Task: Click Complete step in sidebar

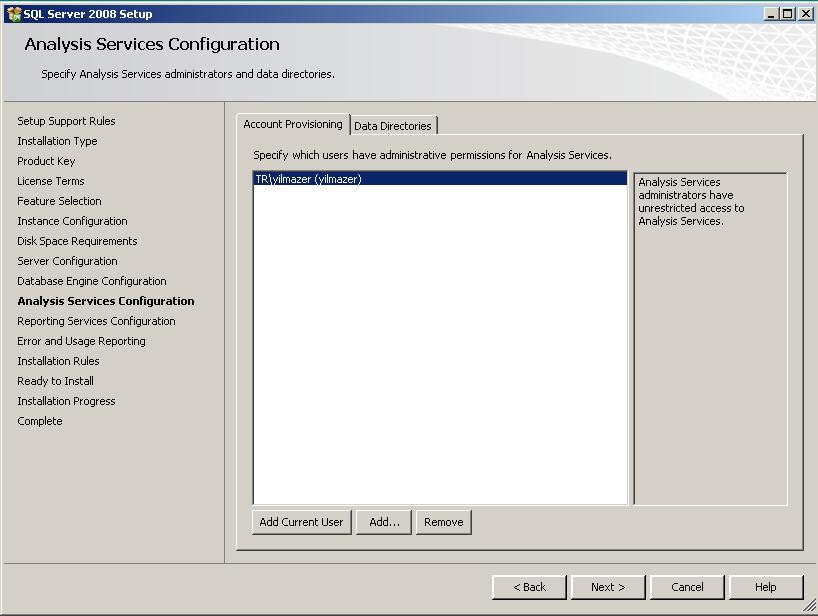Action: (x=40, y=421)
